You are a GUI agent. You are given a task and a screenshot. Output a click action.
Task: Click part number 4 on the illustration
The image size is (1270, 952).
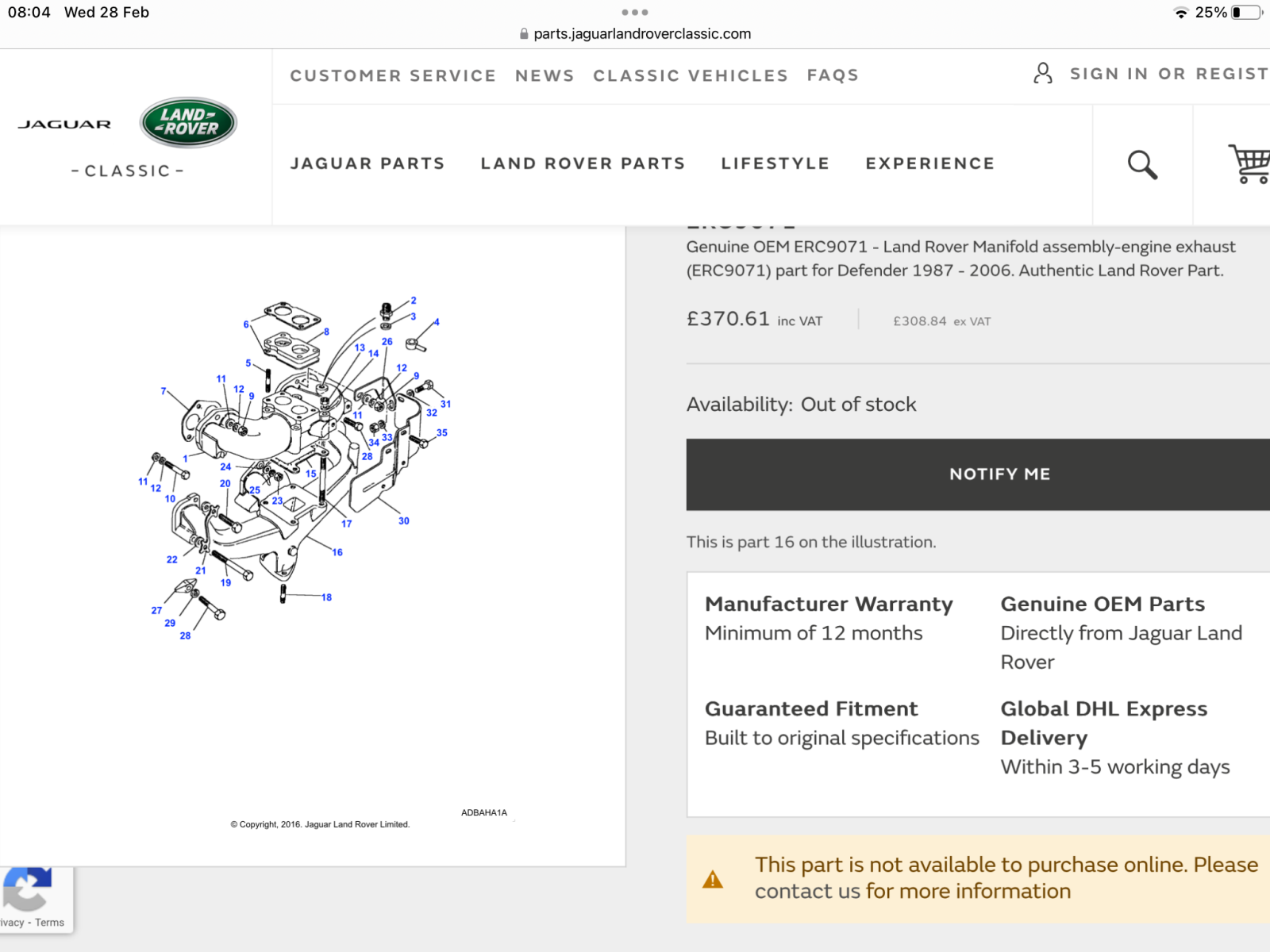437,322
